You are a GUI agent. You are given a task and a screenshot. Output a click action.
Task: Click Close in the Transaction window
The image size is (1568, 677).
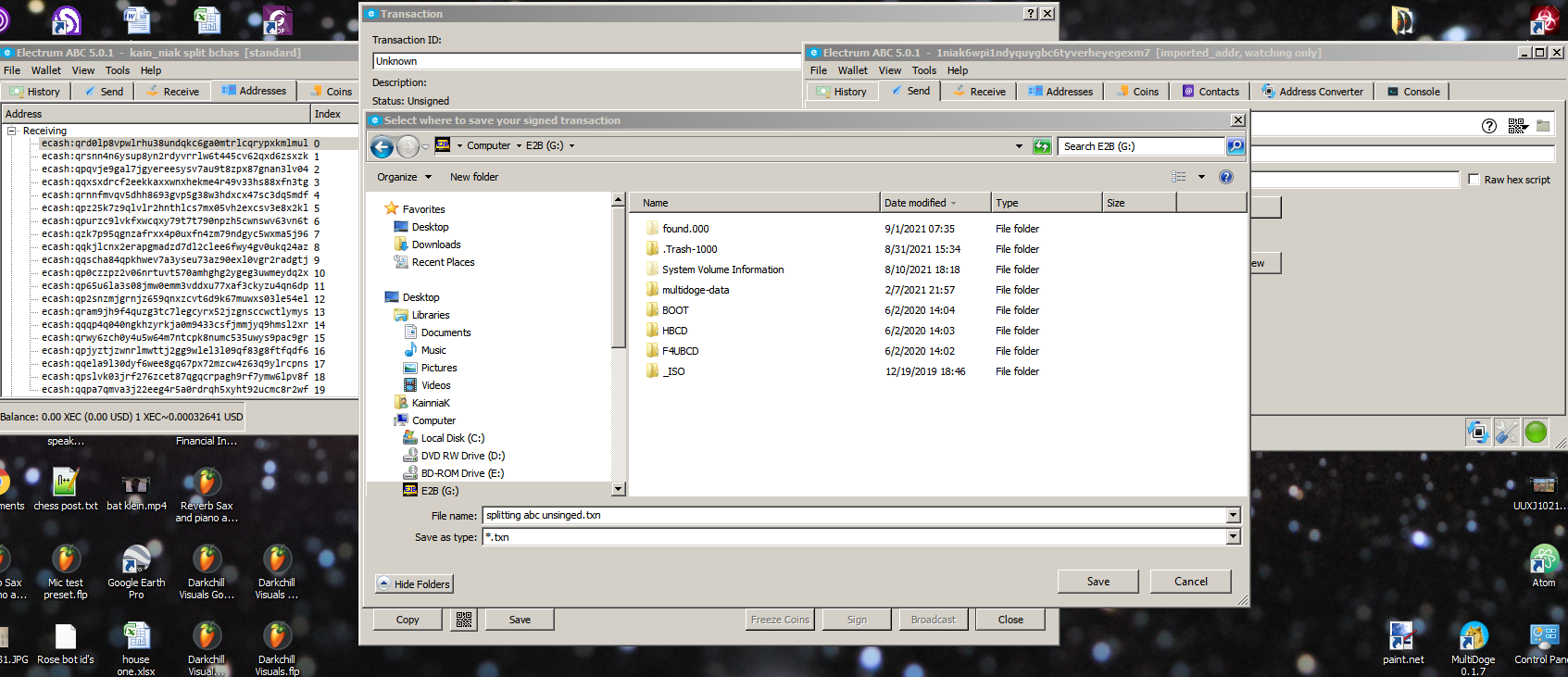click(x=1010, y=620)
